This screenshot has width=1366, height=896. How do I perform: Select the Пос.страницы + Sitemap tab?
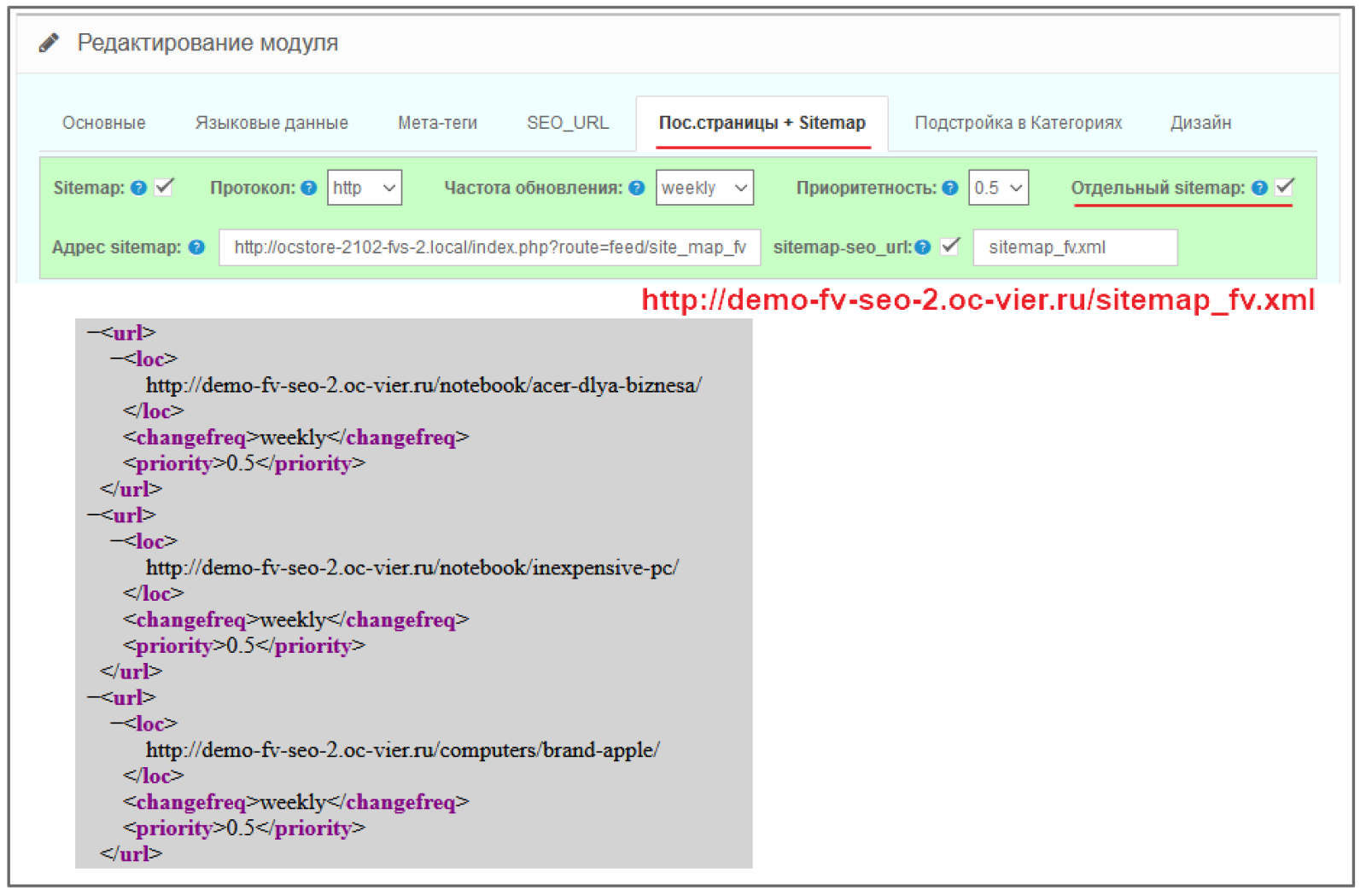762,123
